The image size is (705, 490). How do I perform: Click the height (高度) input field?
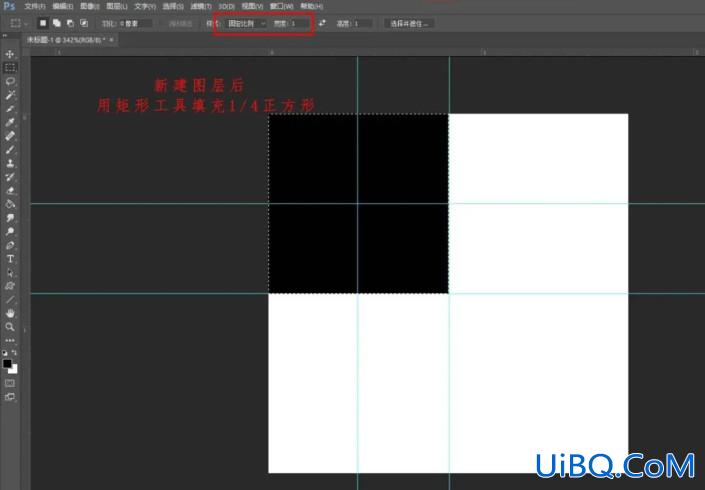[362, 23]
